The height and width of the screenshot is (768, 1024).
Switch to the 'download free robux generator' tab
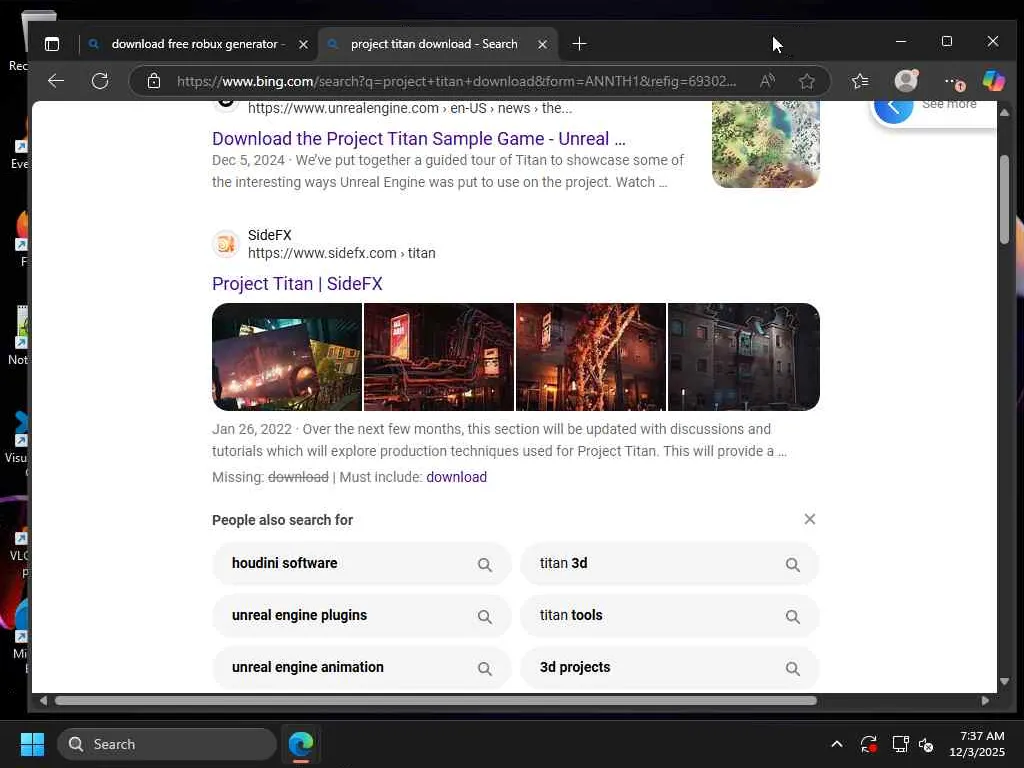point(198,44)
